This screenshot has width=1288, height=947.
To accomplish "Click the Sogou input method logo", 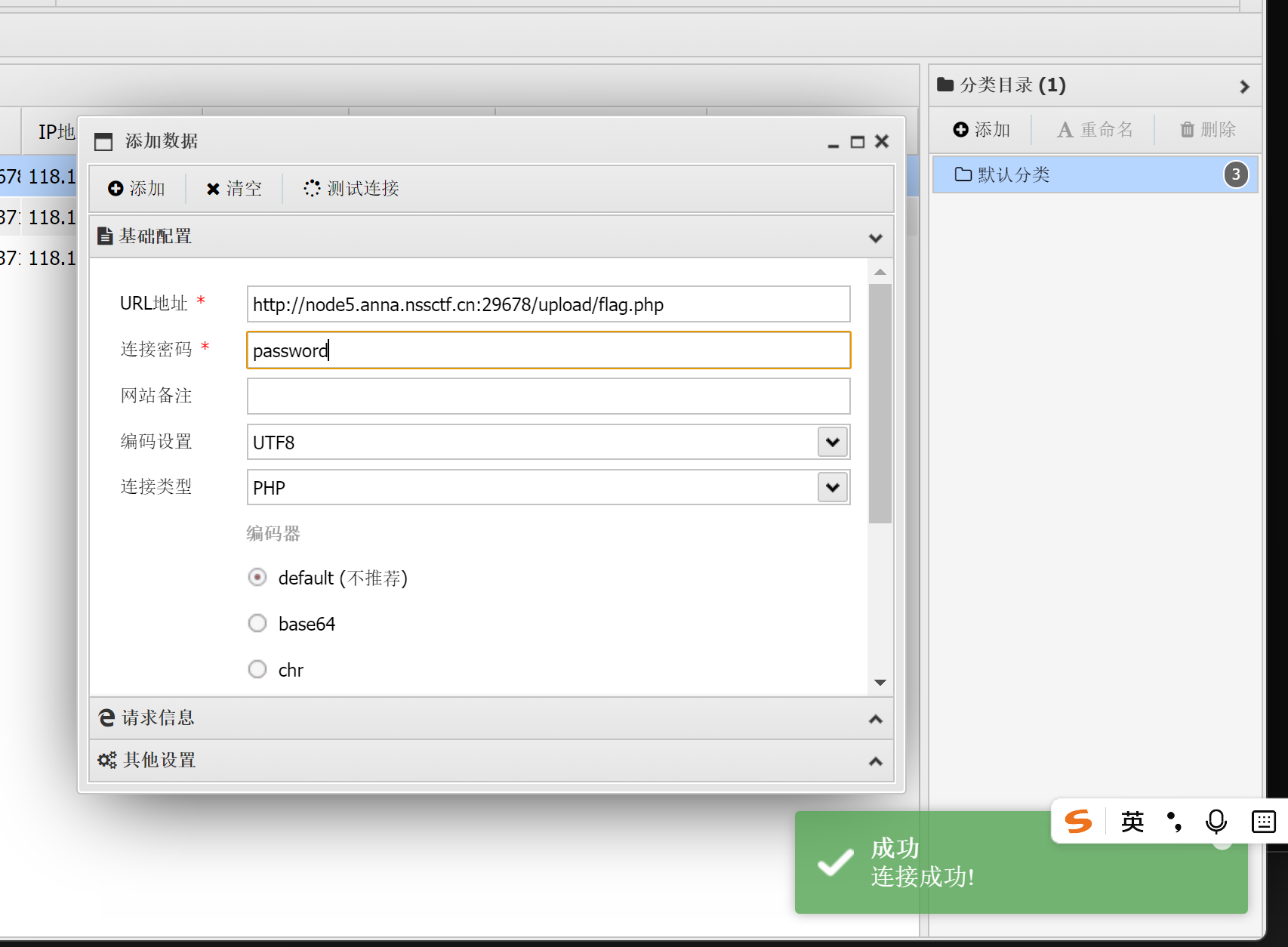I will point(1078,821).
